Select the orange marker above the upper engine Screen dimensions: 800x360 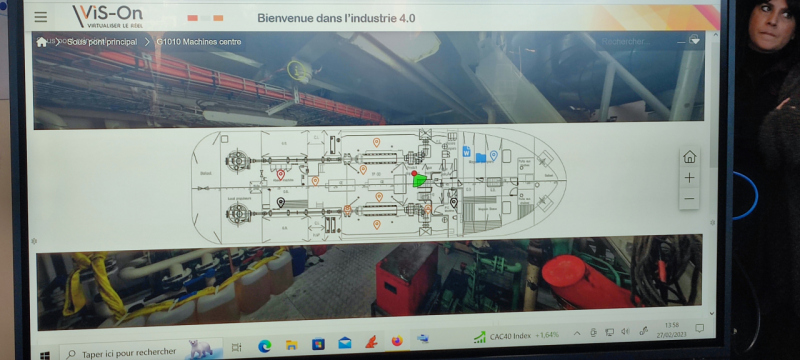(x=377, y=142)
